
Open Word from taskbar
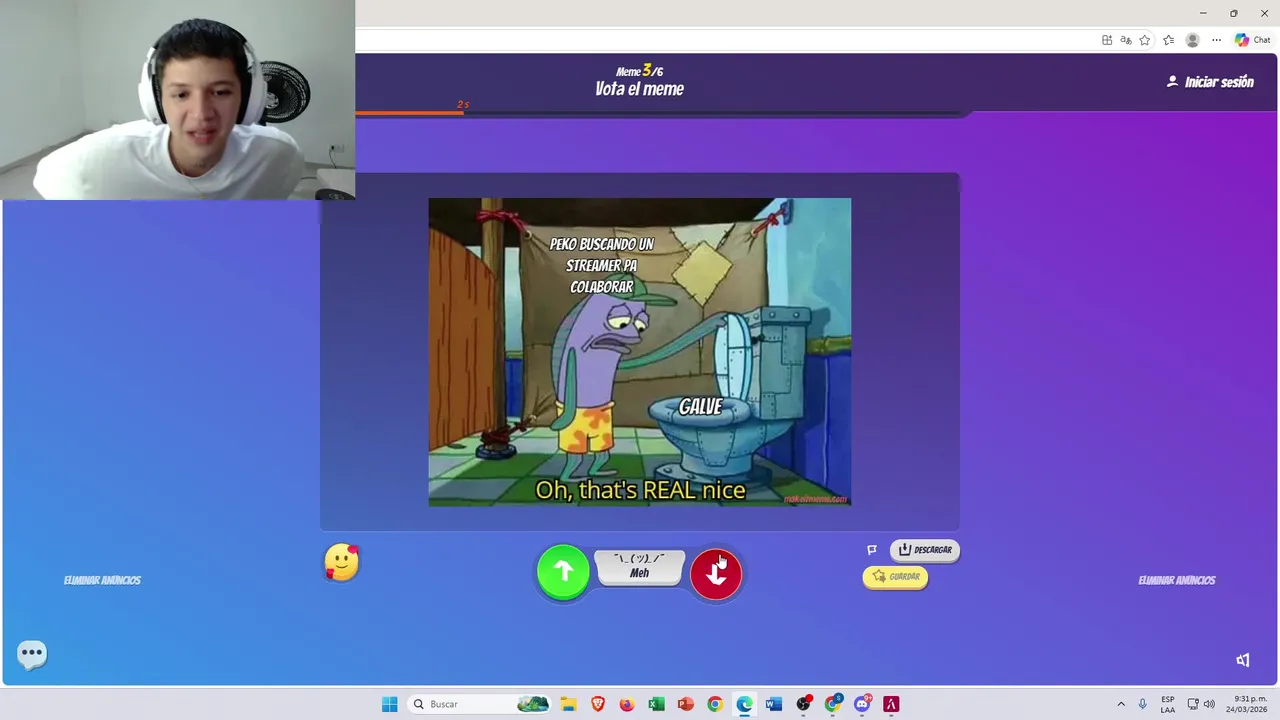tap(773, 704)
